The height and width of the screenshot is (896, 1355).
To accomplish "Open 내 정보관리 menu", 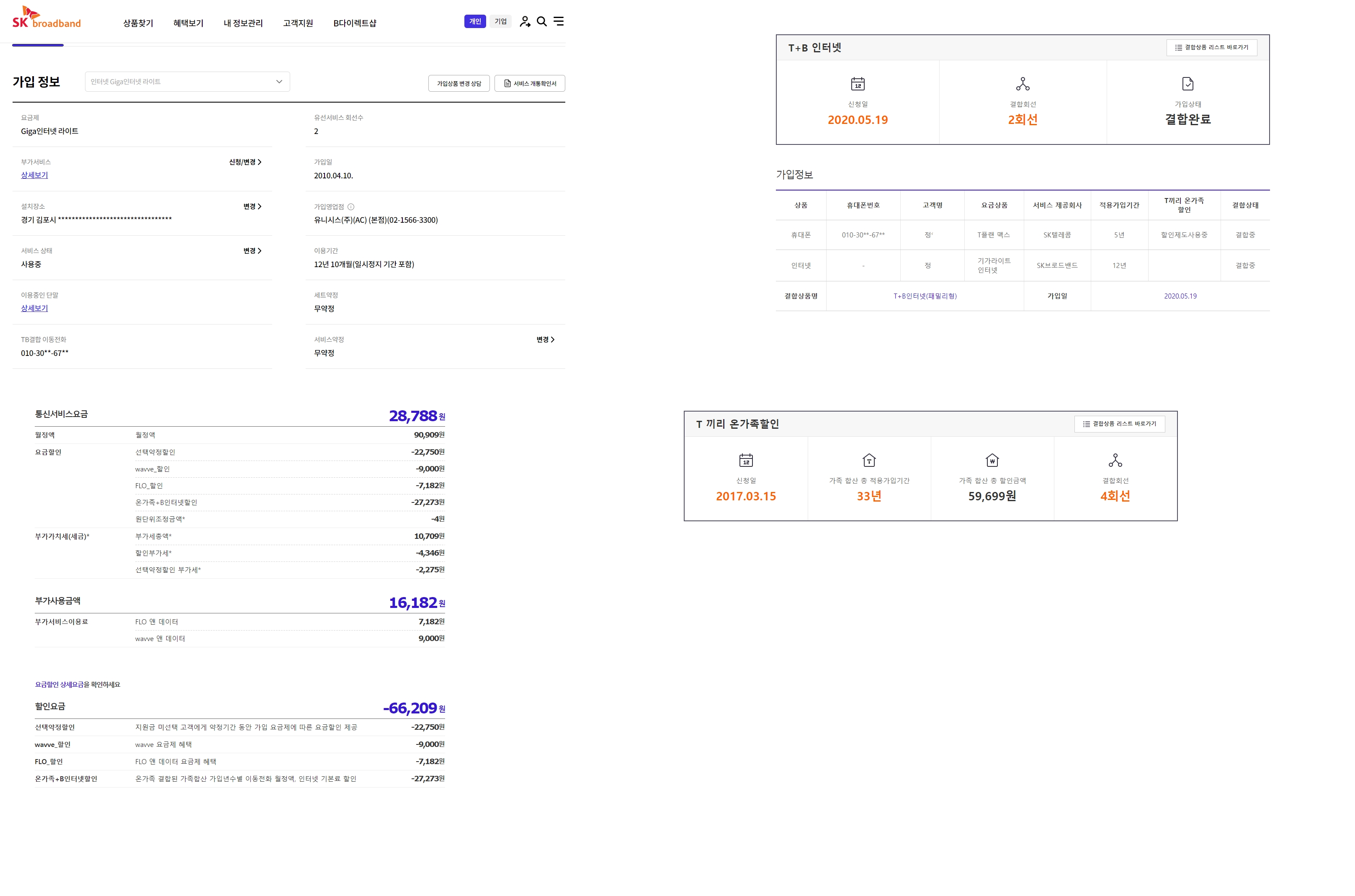I will [x=243, y=23].
